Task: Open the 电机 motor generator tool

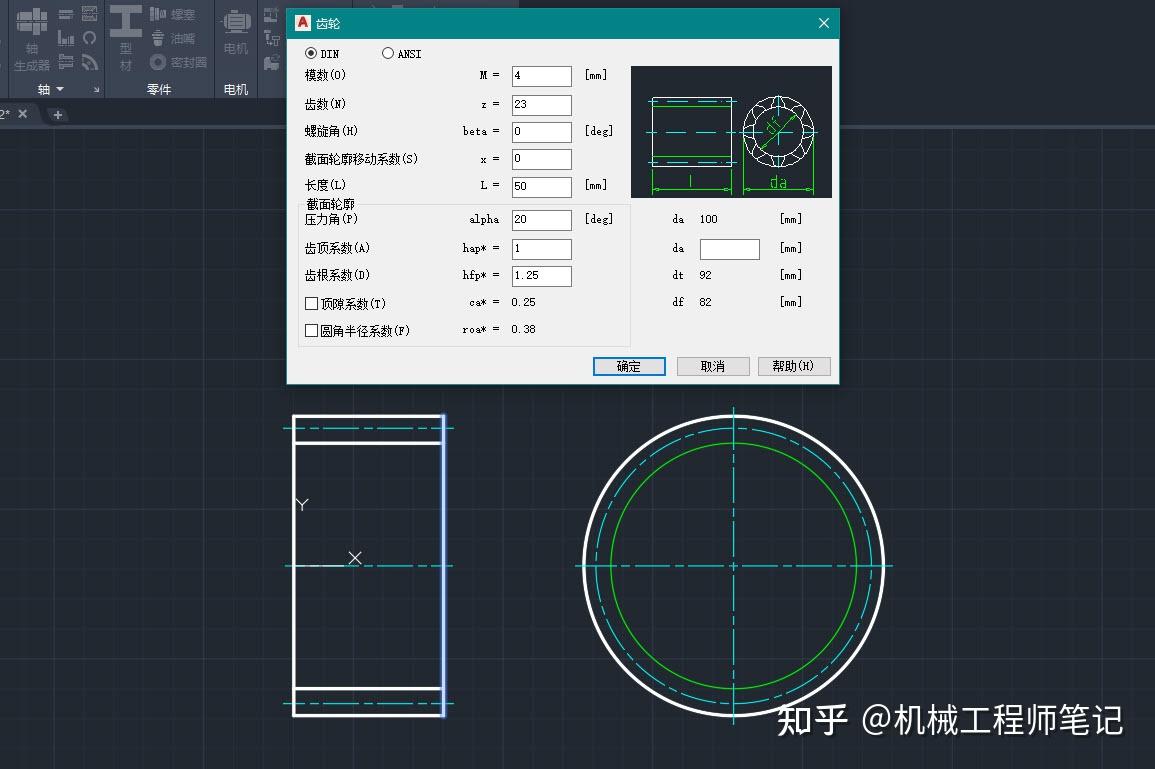Action: [235, 30]
